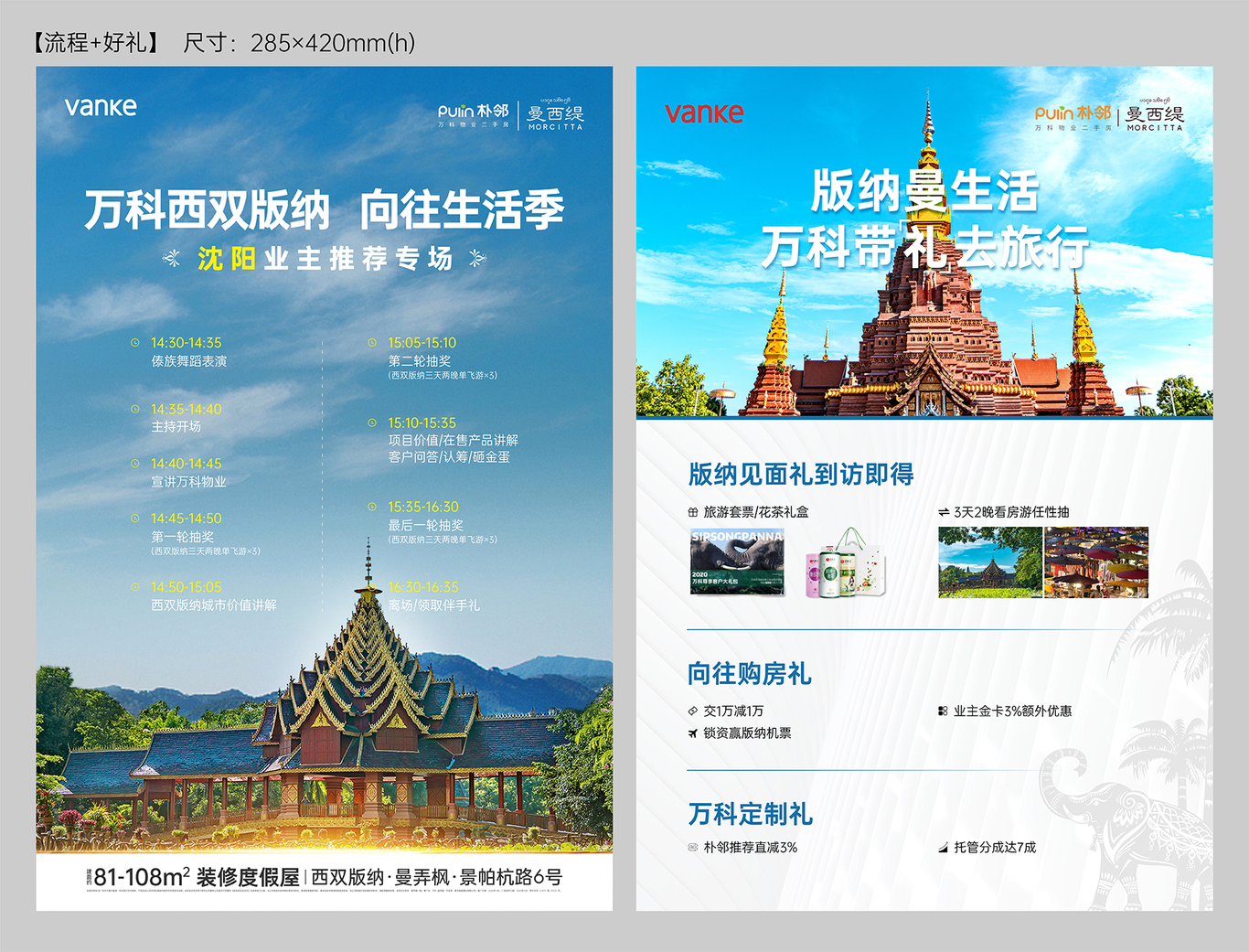Select headline 版纳曼生活
1249x952 pixels.
[924, 191]
